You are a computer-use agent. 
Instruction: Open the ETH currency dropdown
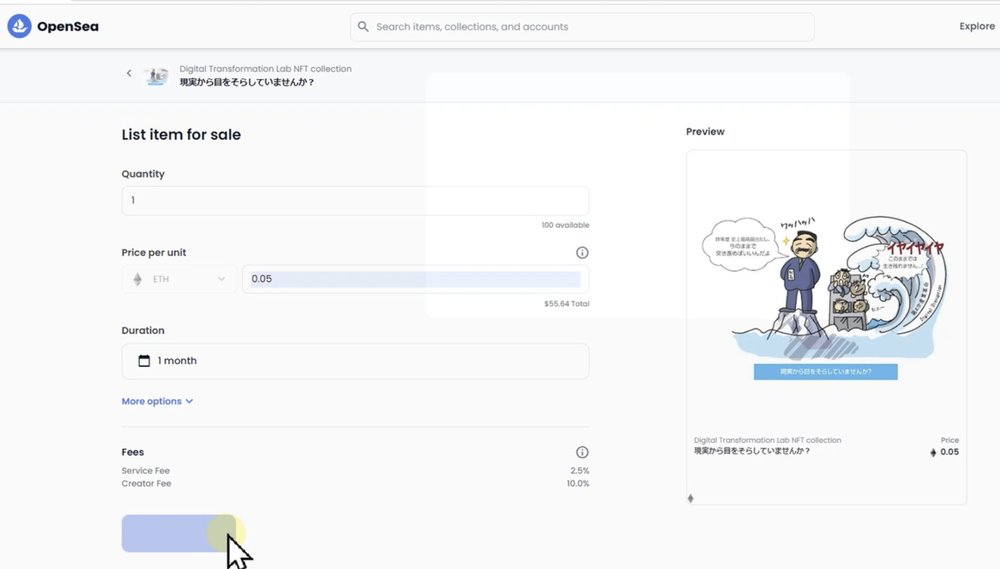pyautogui.click(x=179, y=279)
